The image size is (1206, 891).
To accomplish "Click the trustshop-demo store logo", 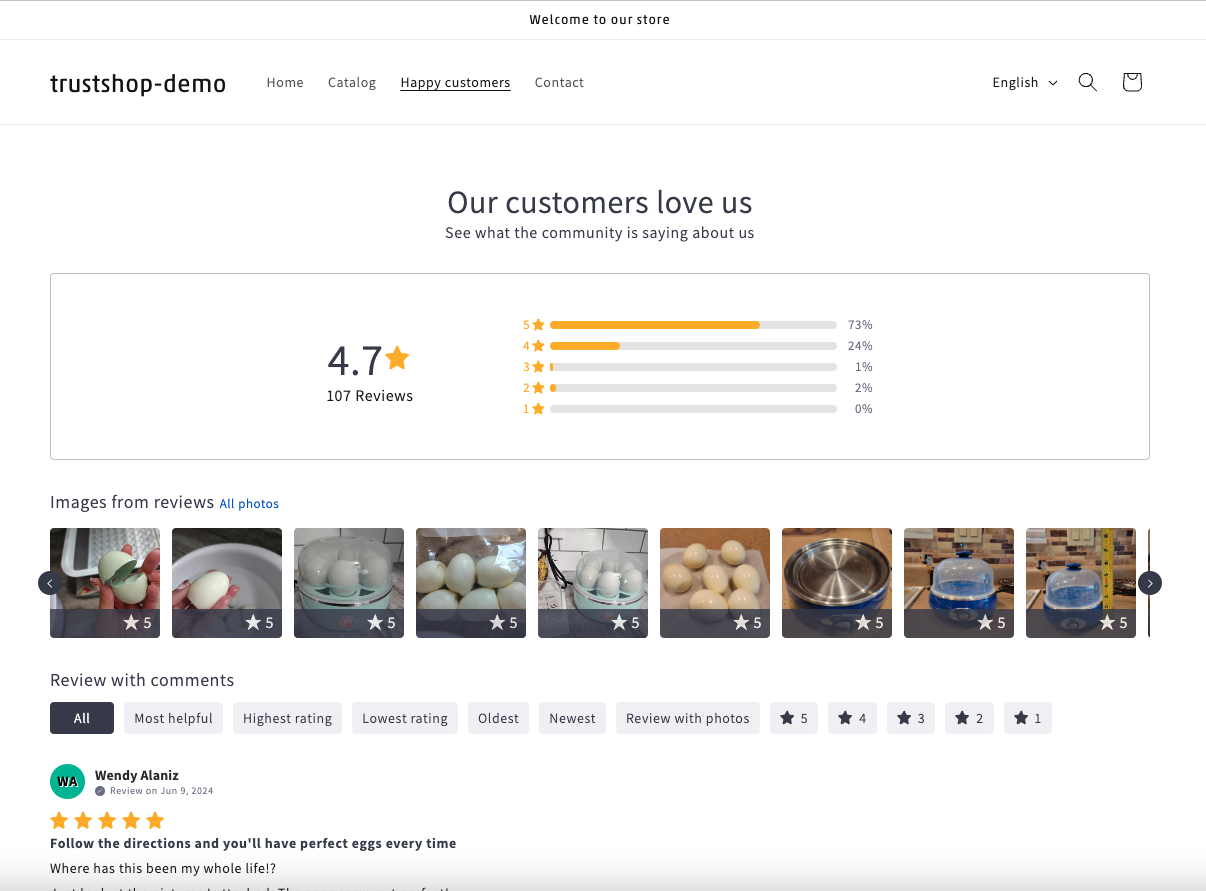I will pos(138,83).
